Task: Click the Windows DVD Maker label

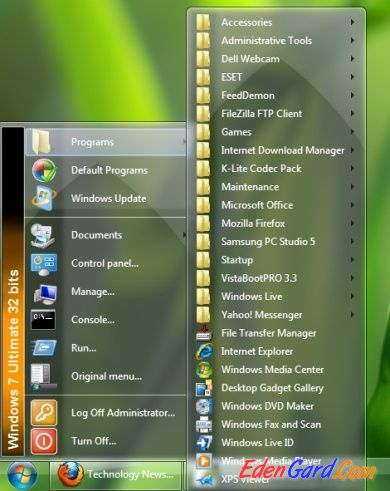Action: [x=267, y=406]
